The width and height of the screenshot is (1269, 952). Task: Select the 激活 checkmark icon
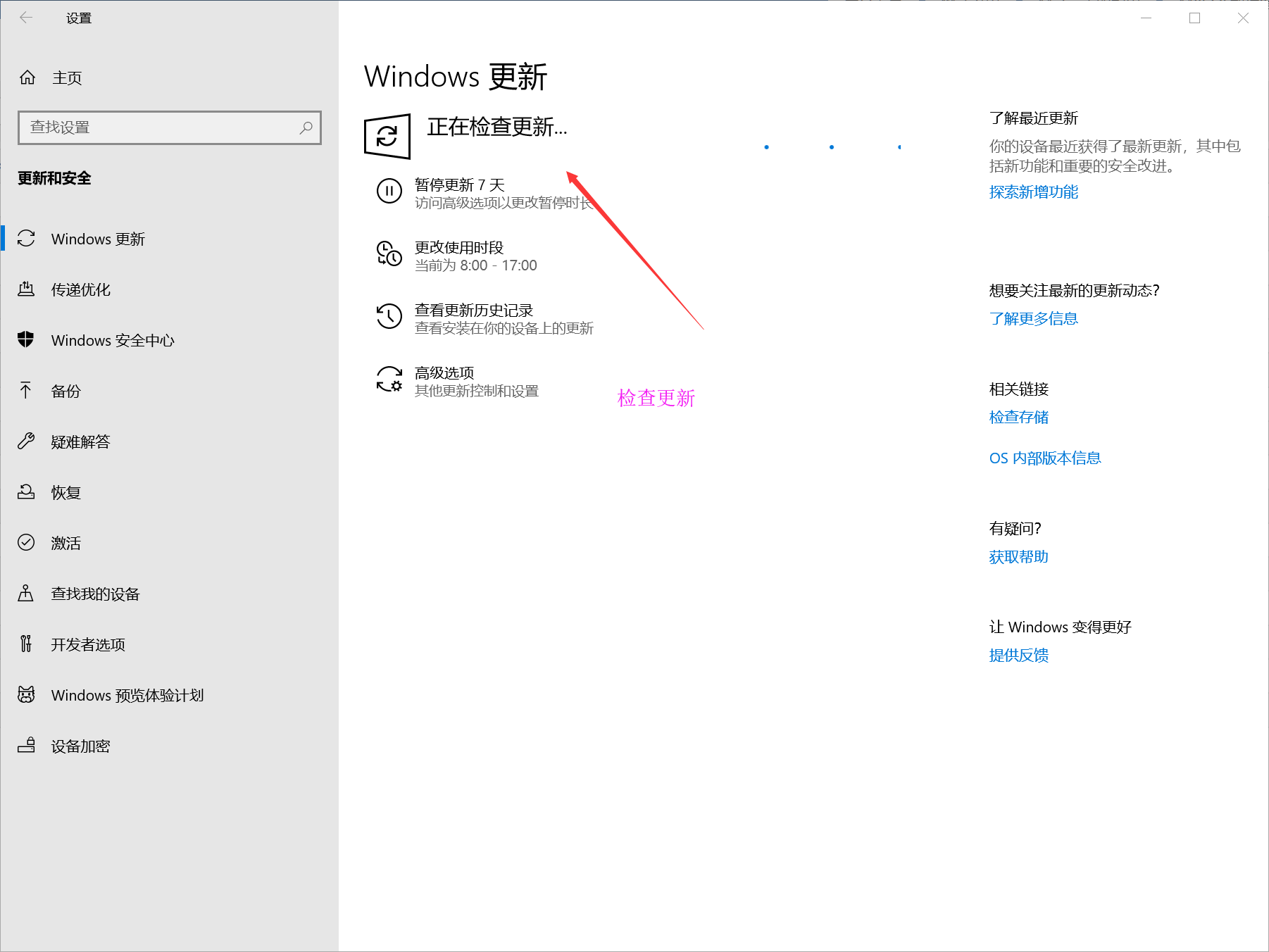[x=26, y=543]
